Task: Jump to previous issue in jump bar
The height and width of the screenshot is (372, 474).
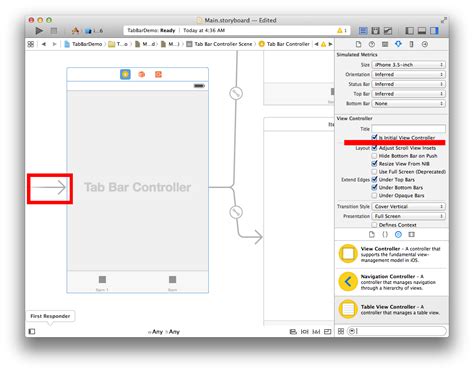Action: (x=316, y=44)
